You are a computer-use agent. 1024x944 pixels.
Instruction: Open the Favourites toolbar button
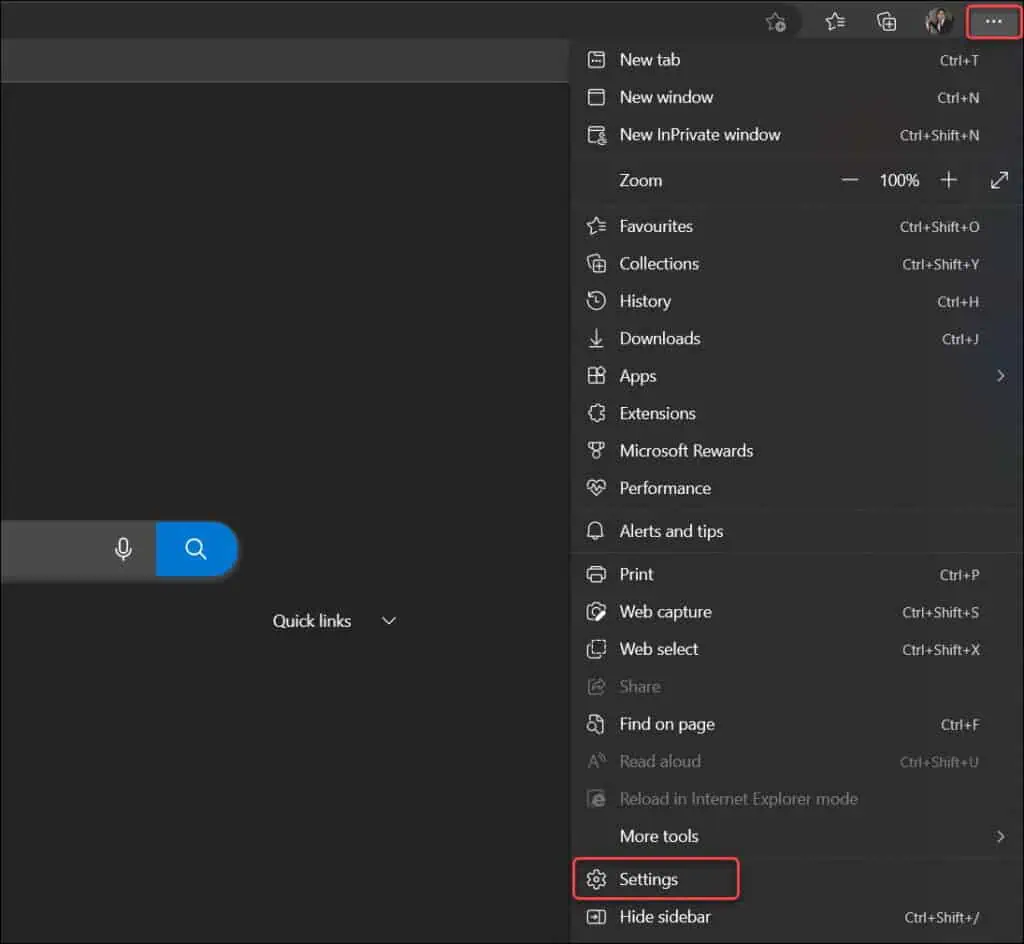tap(835, 22)
